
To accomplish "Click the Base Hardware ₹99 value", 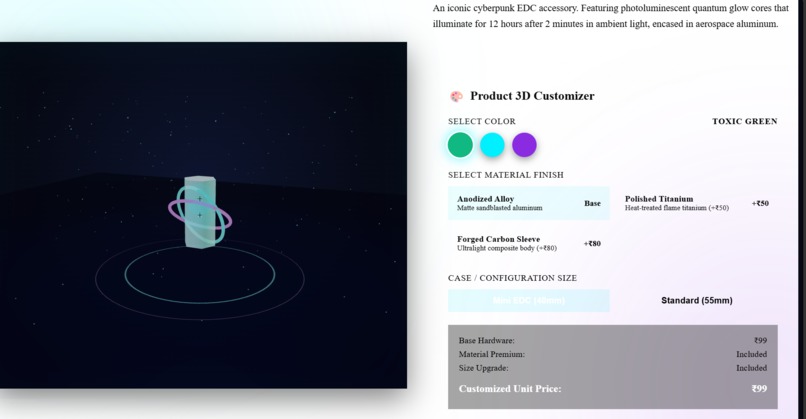I will pyautogui.click(x=760, y=340).
